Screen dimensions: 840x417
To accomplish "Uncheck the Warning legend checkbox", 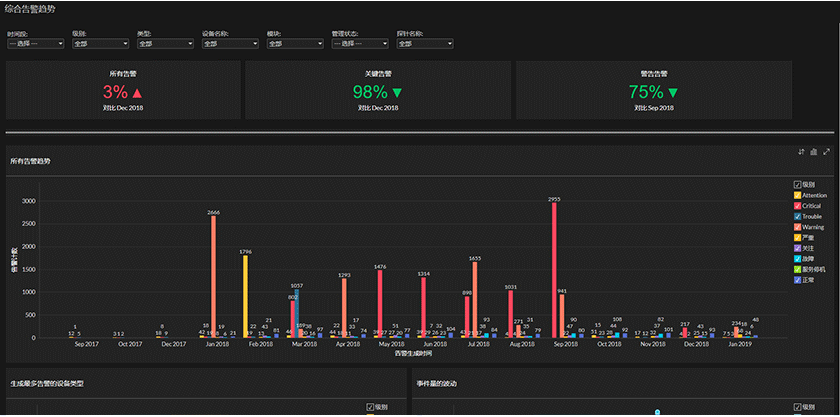I will point(797,227).
